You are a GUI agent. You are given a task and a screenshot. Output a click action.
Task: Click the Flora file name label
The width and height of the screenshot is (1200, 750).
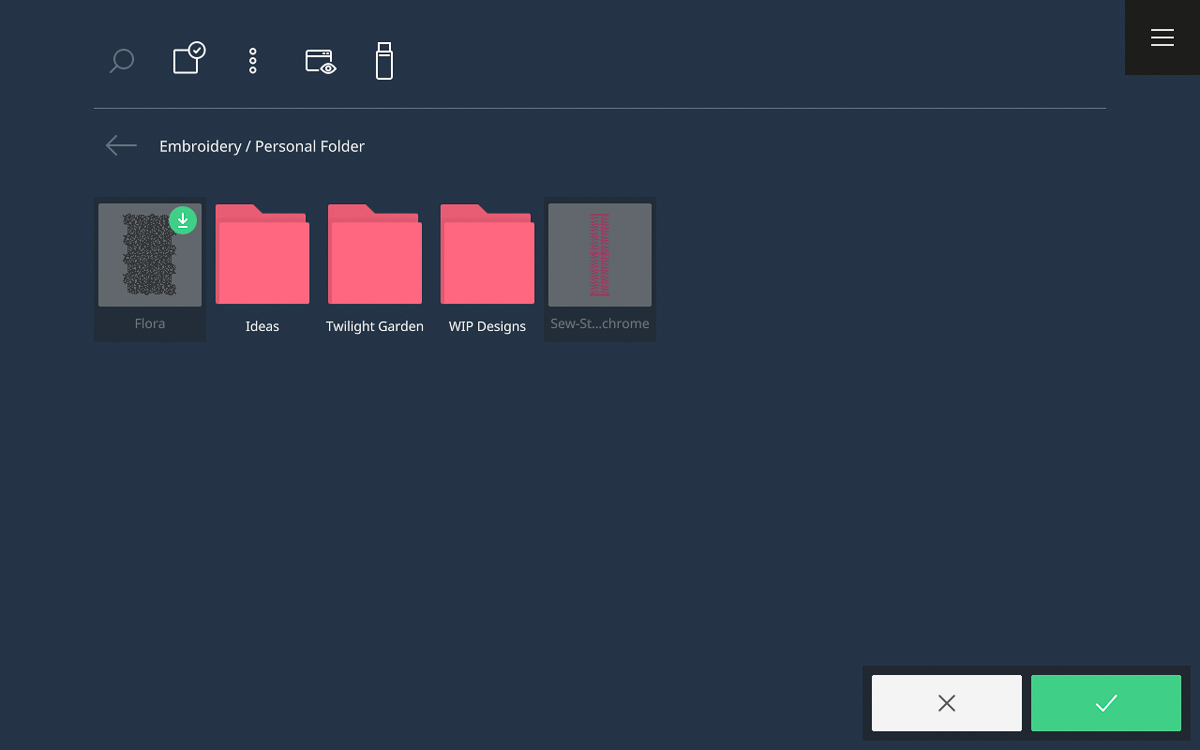click(x=150, y=324)
